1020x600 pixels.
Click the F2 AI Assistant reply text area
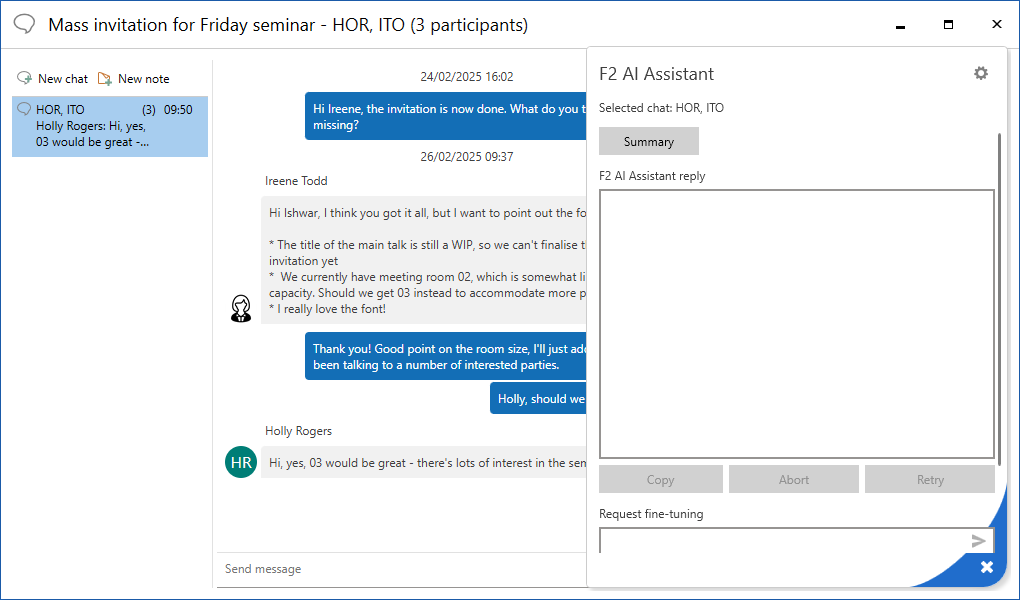point(796,323)
